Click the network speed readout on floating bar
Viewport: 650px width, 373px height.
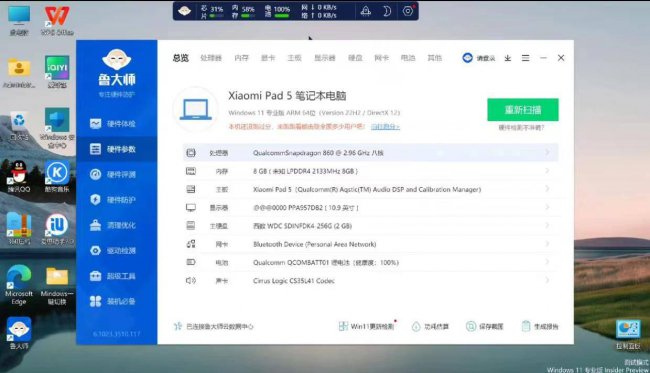point(319,12)
